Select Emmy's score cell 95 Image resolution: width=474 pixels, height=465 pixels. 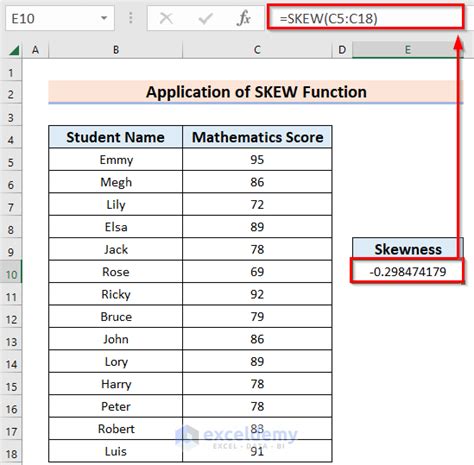pyautogui.click(x=257, y=160)
